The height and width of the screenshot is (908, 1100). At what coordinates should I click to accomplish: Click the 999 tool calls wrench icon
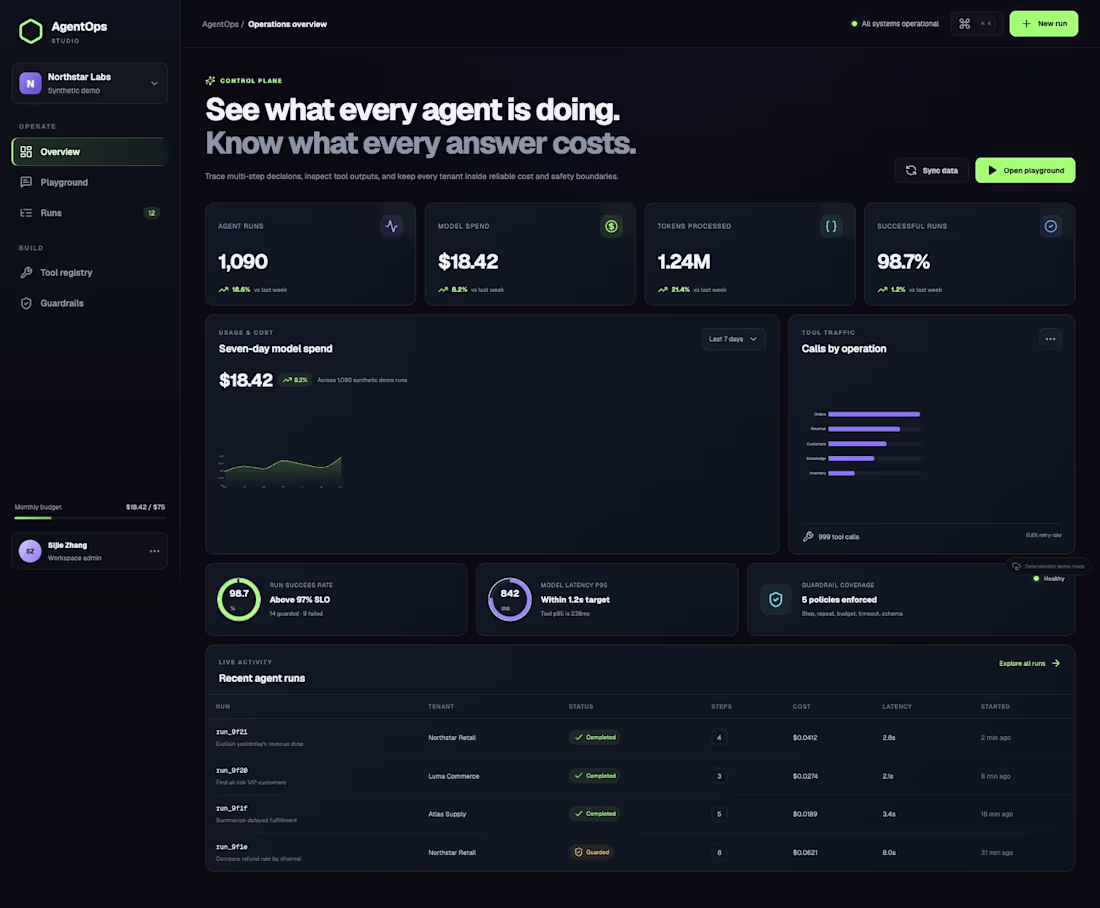[x=808, y=536]
